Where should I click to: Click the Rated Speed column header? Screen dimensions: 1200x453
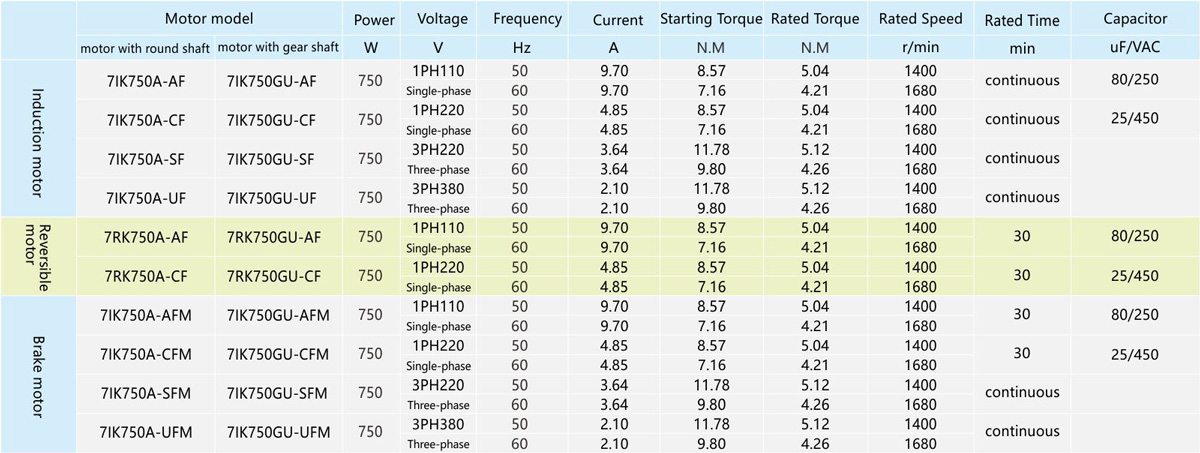920,20
